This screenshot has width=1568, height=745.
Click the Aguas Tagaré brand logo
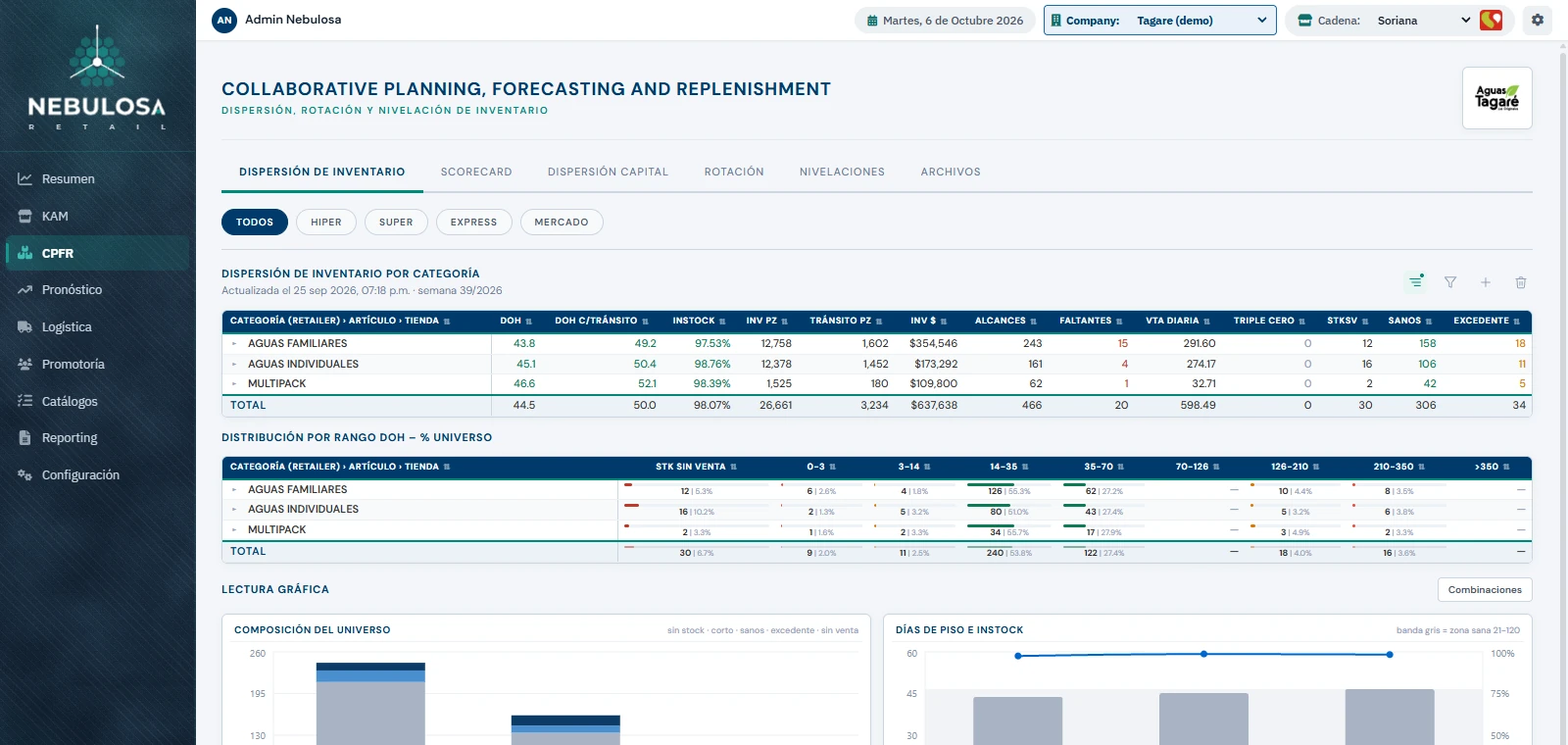tap(1497, 98)
